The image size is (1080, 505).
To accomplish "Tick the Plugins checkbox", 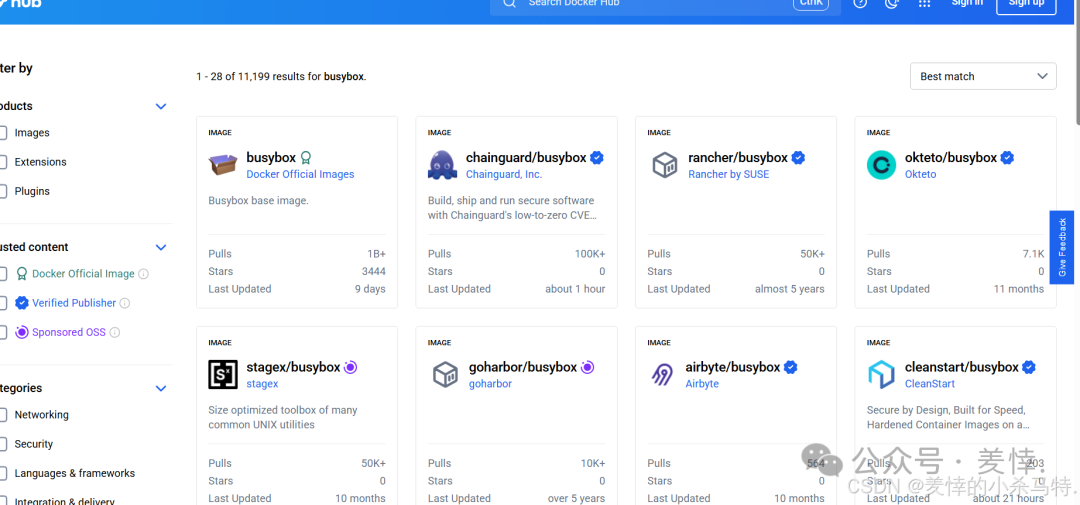I will click(x=3, y=192).
